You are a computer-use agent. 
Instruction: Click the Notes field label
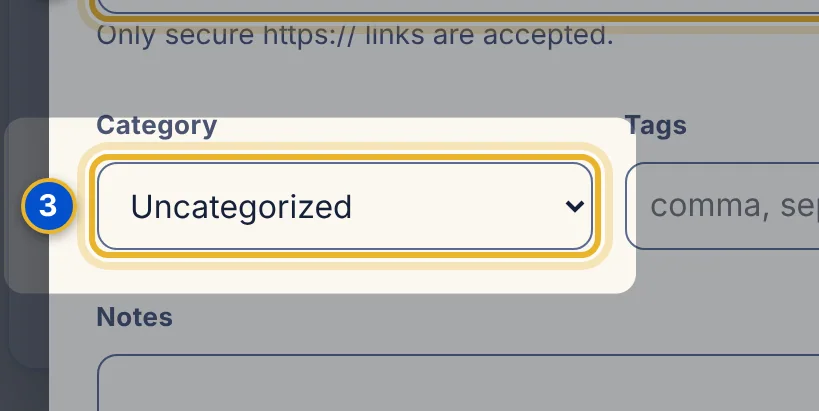pyautogui.click(x=135, y=316)
